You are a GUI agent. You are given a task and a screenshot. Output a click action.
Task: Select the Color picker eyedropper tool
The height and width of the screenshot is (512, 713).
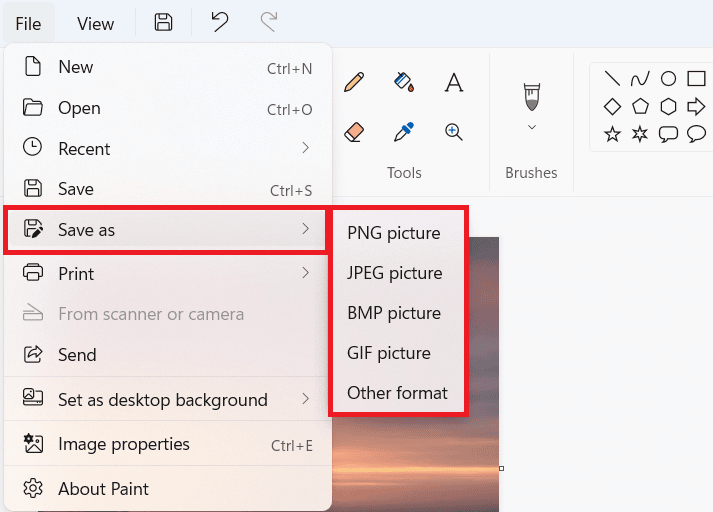(404, 132)
